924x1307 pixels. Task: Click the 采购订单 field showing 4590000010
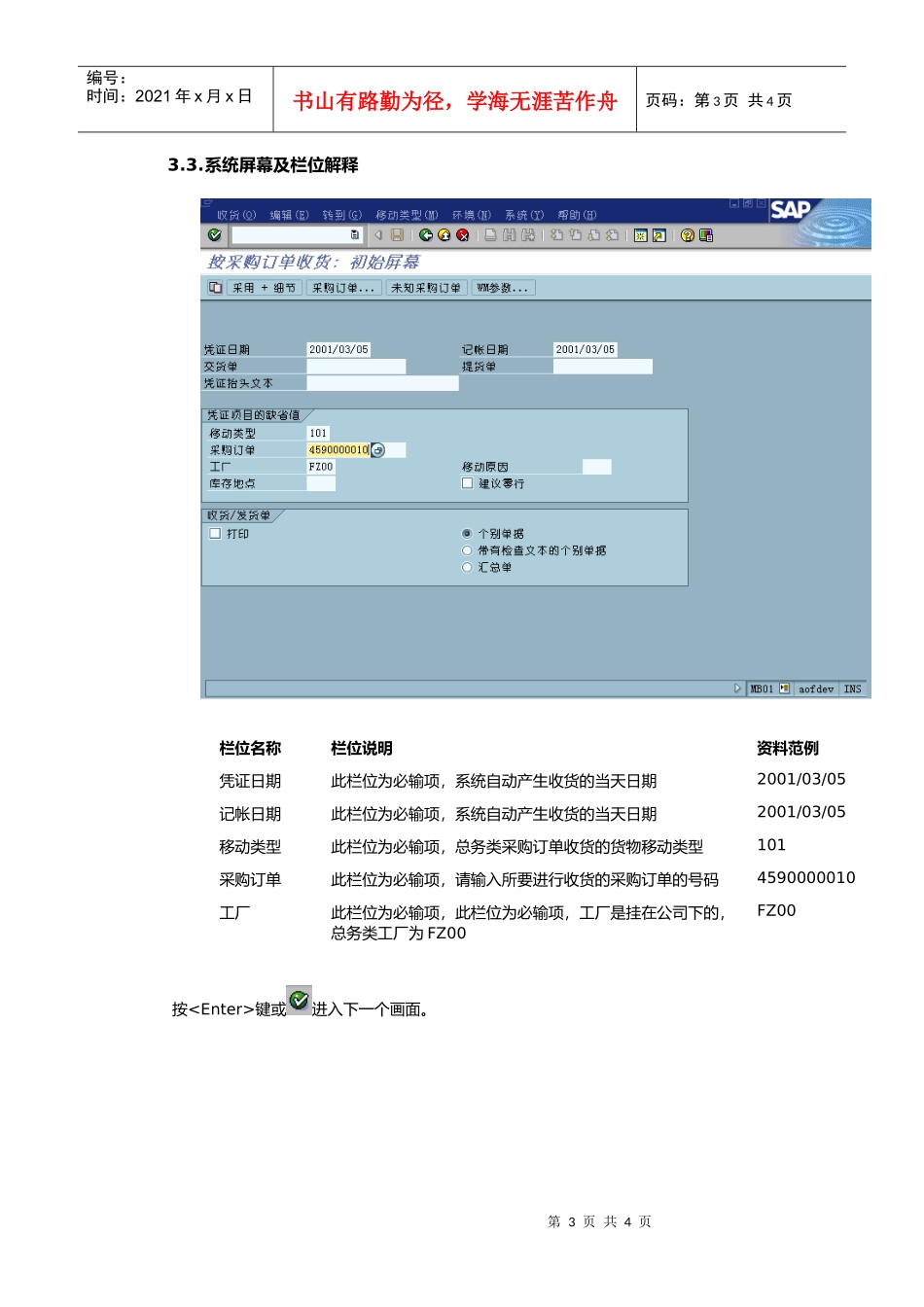click(338, 450)
